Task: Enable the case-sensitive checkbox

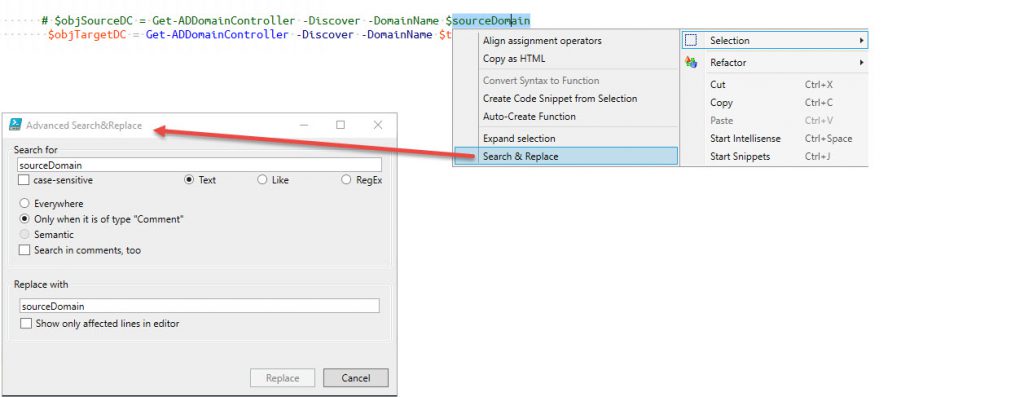Action: coord(24,180)
